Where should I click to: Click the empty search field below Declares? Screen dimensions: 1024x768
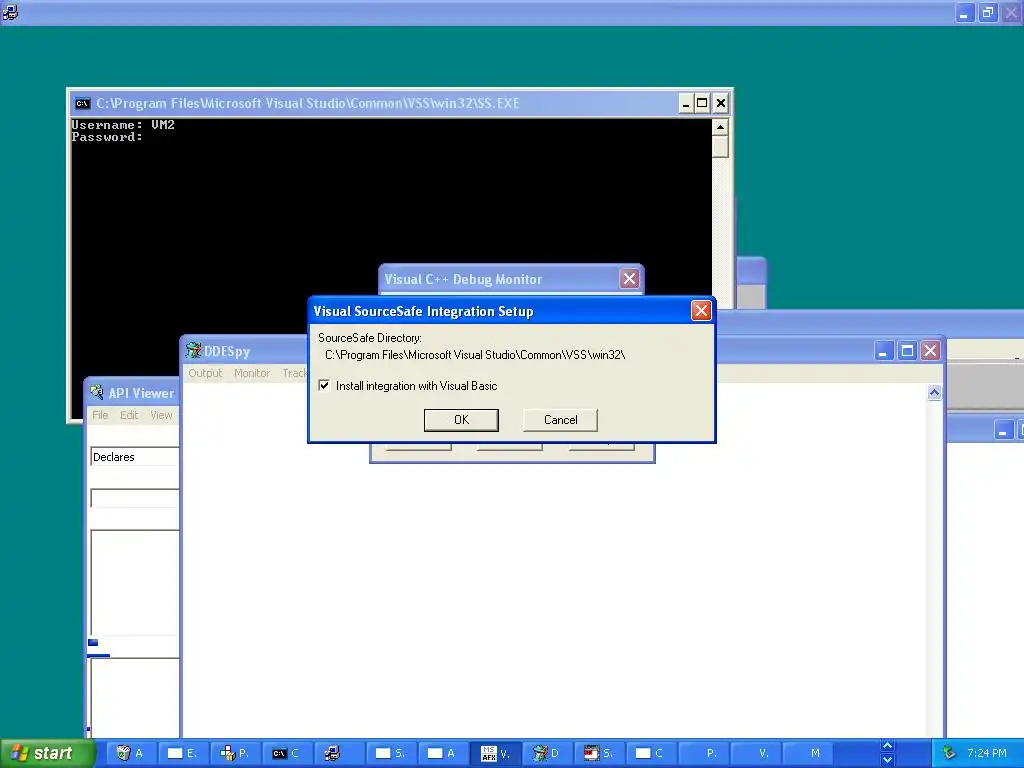[x=135, y=498]
